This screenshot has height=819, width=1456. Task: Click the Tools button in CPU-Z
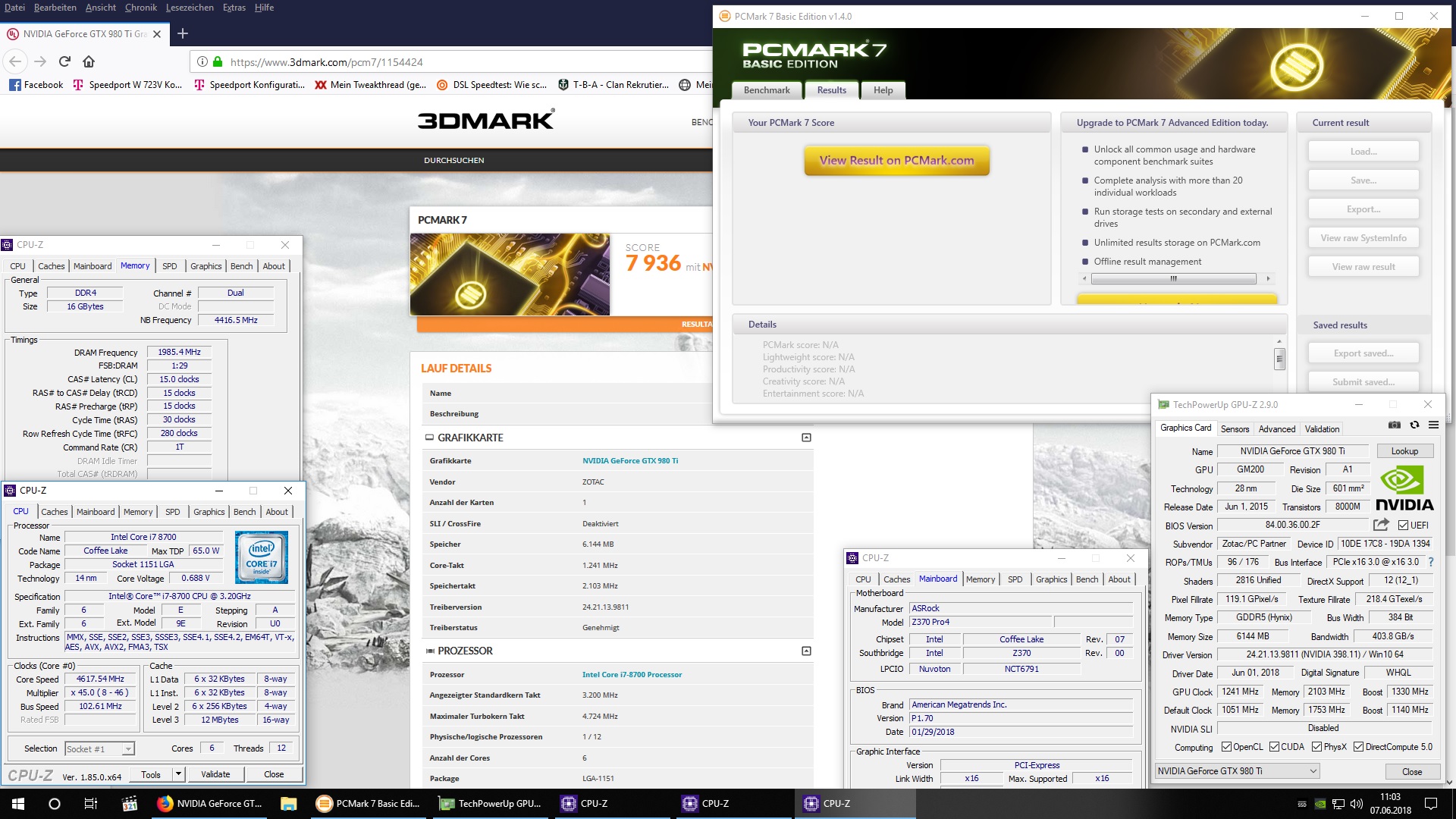click(x=151, y=774)
